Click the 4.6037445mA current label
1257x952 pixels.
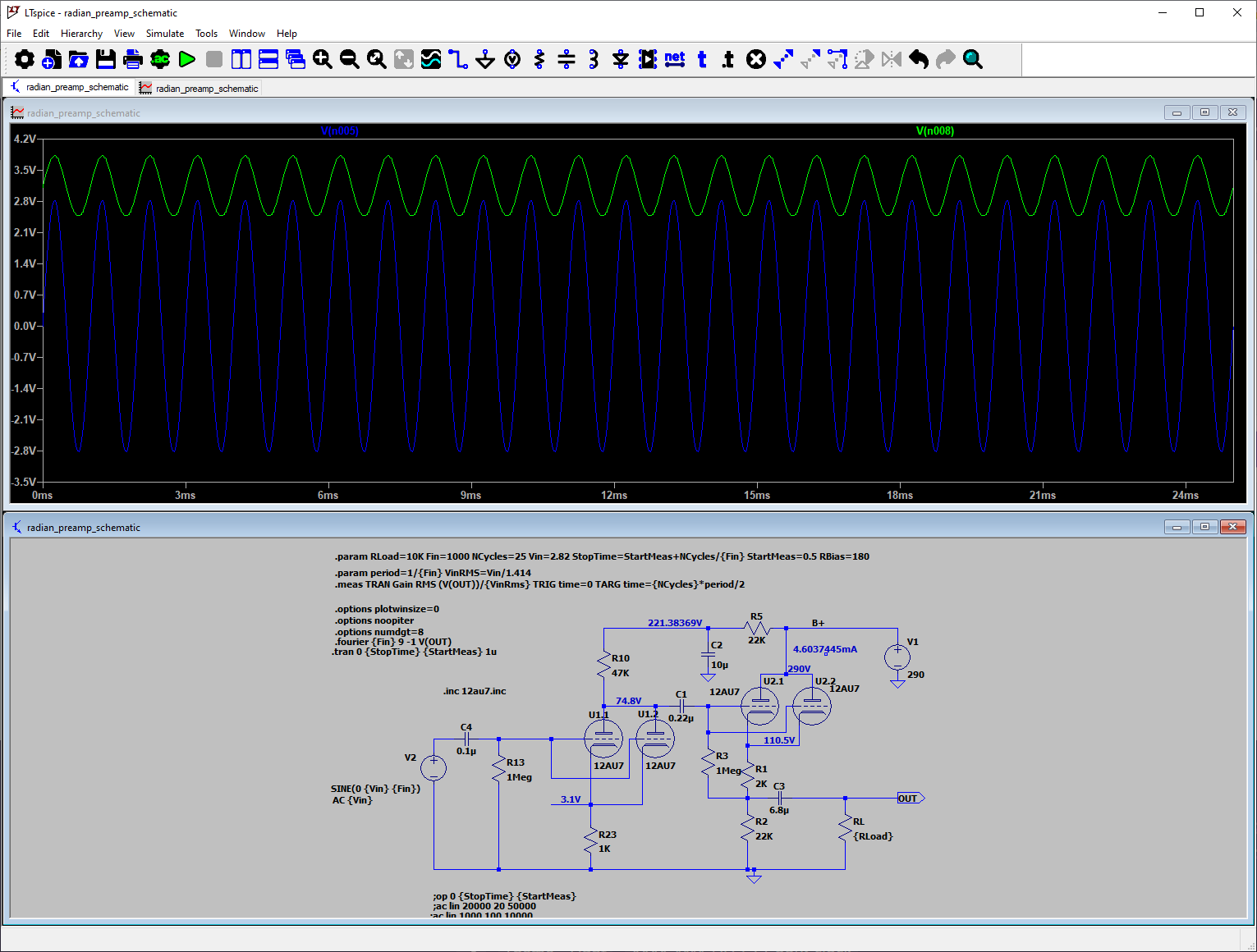coord(825,649)
